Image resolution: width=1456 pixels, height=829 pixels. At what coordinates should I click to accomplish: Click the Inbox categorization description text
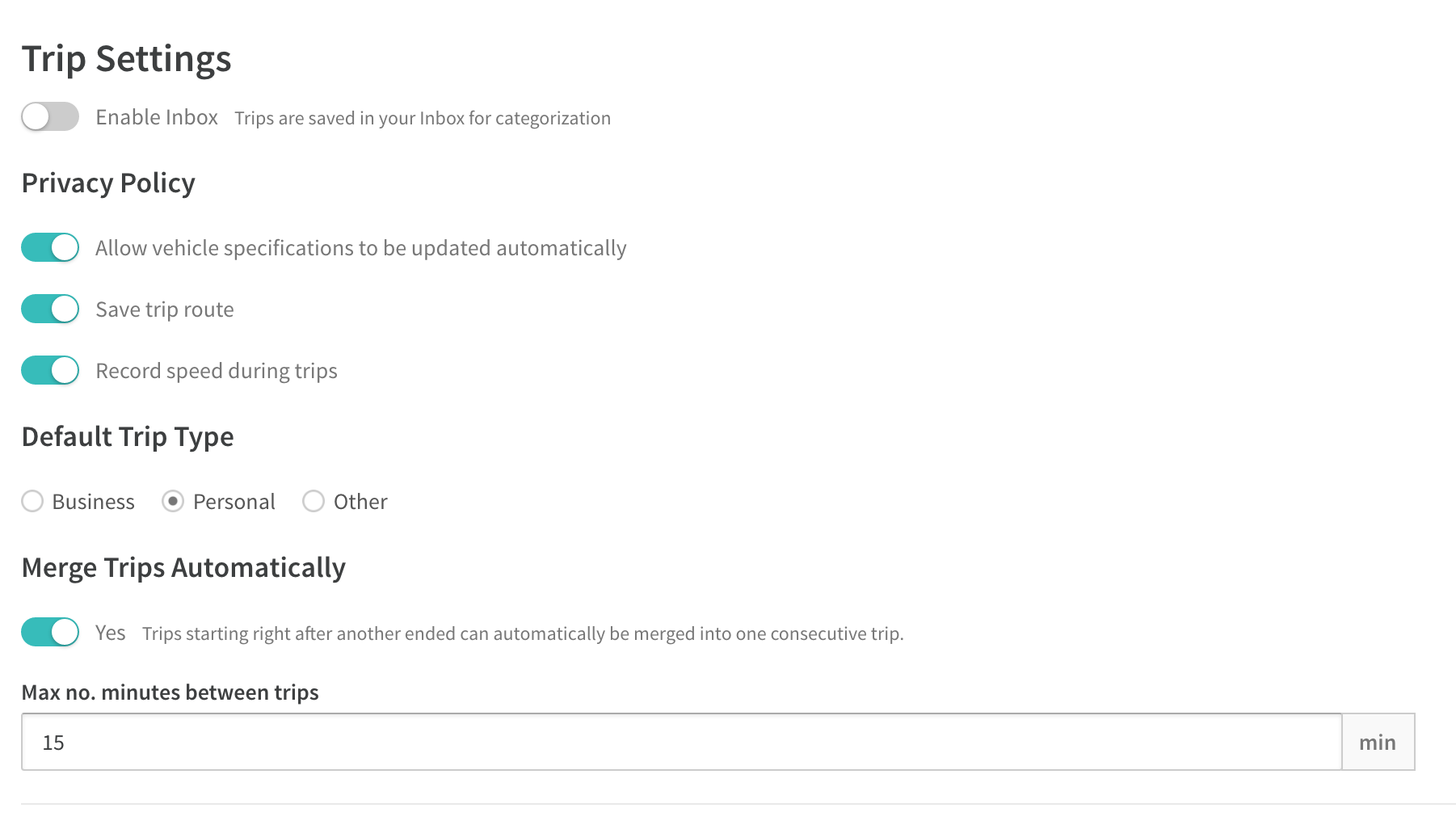(423, 118)
